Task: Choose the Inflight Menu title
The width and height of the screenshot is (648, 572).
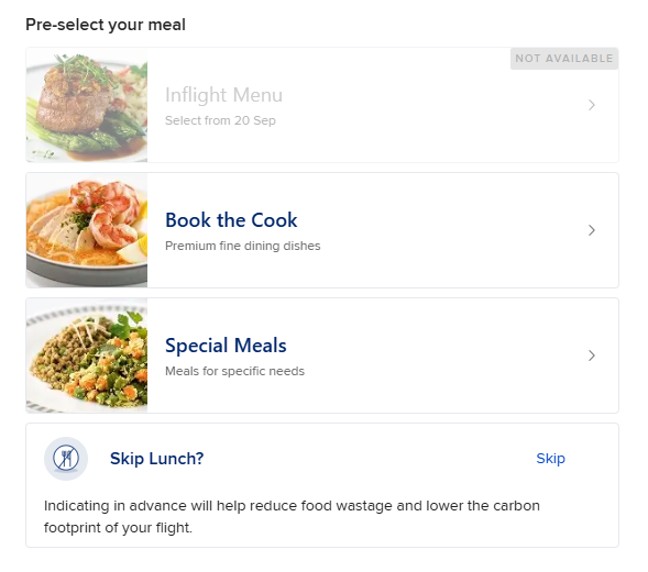Action: tap(224, 96)
